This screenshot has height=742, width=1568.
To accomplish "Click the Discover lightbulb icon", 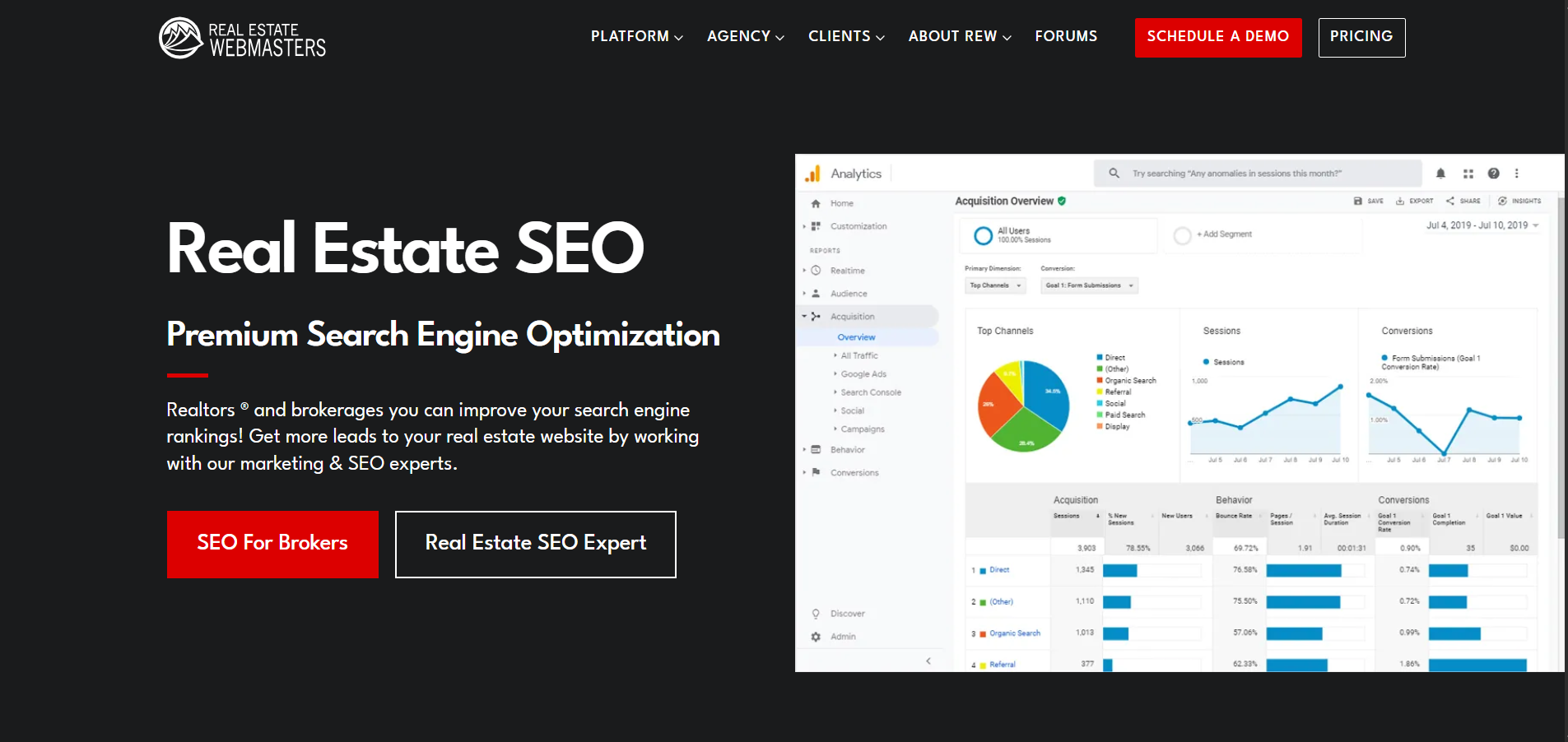I will pyautogui.click(x=816, y=614).
